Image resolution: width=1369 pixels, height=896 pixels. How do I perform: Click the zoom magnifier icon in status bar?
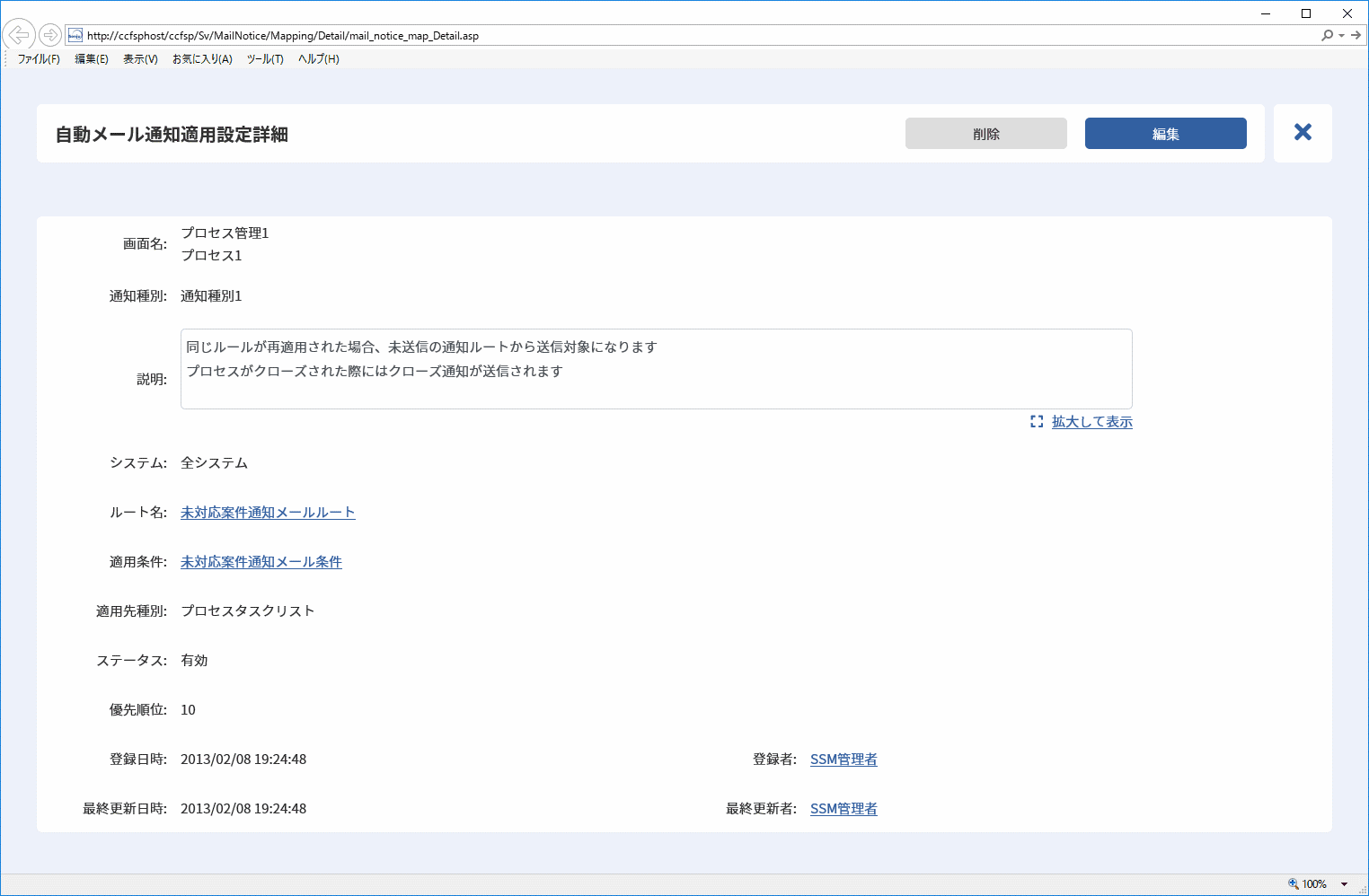point(1294,883)
